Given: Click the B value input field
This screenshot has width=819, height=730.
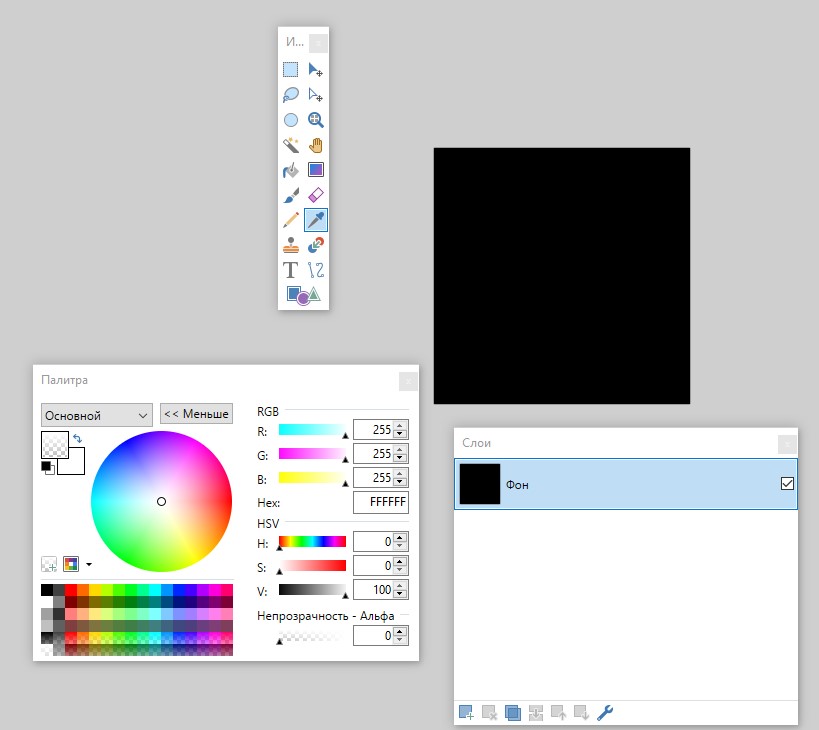Looking at the screenshot, I should pos(374,478).
